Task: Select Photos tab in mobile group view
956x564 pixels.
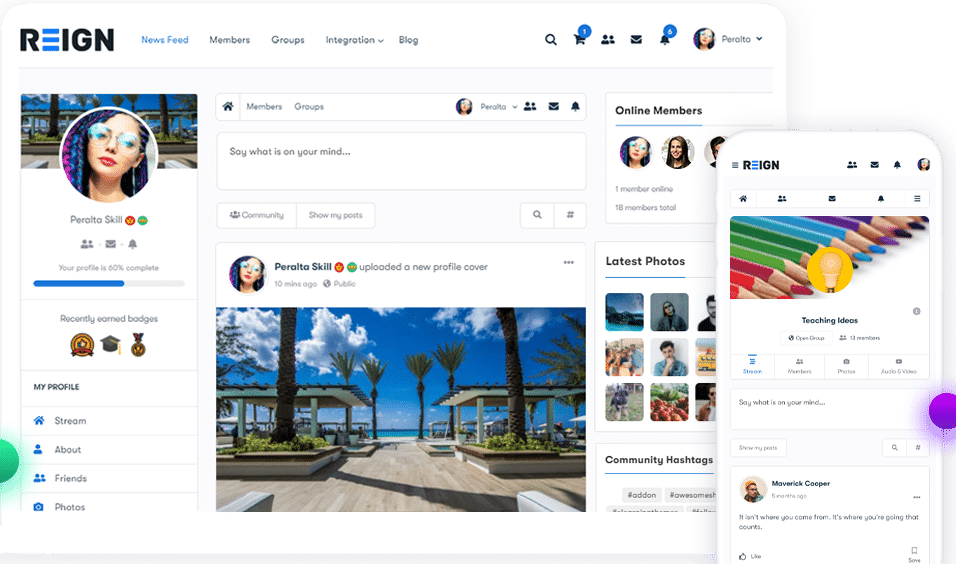Action: pos(846,366)
